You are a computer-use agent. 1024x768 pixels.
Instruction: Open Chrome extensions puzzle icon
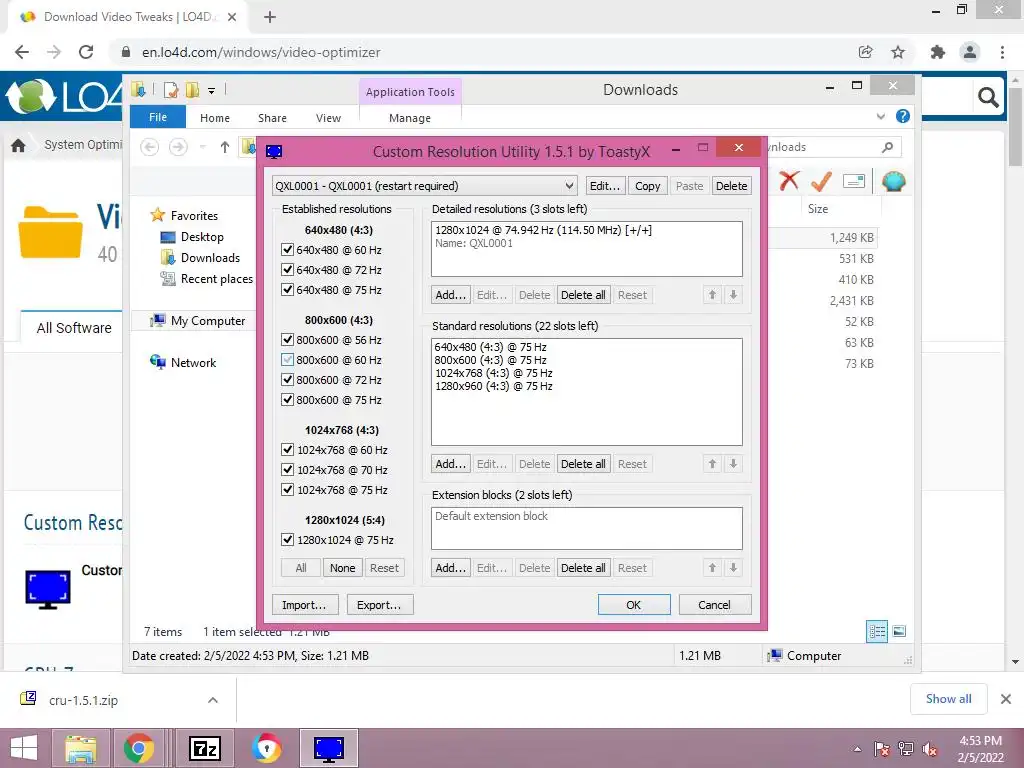tap(937, 52)
